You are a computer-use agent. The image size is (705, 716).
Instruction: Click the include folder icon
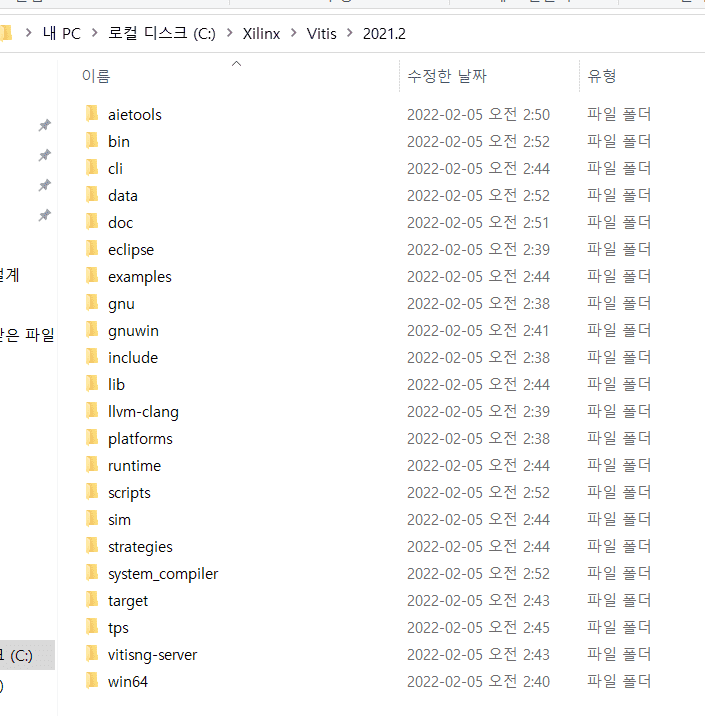(92, 357)
